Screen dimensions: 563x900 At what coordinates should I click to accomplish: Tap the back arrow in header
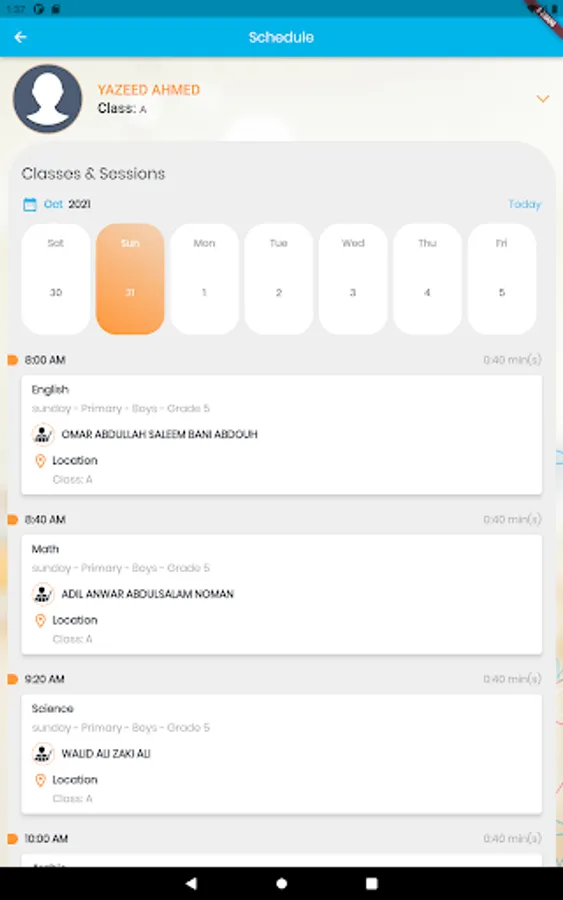pyautogui.click(x=21, y=37)
